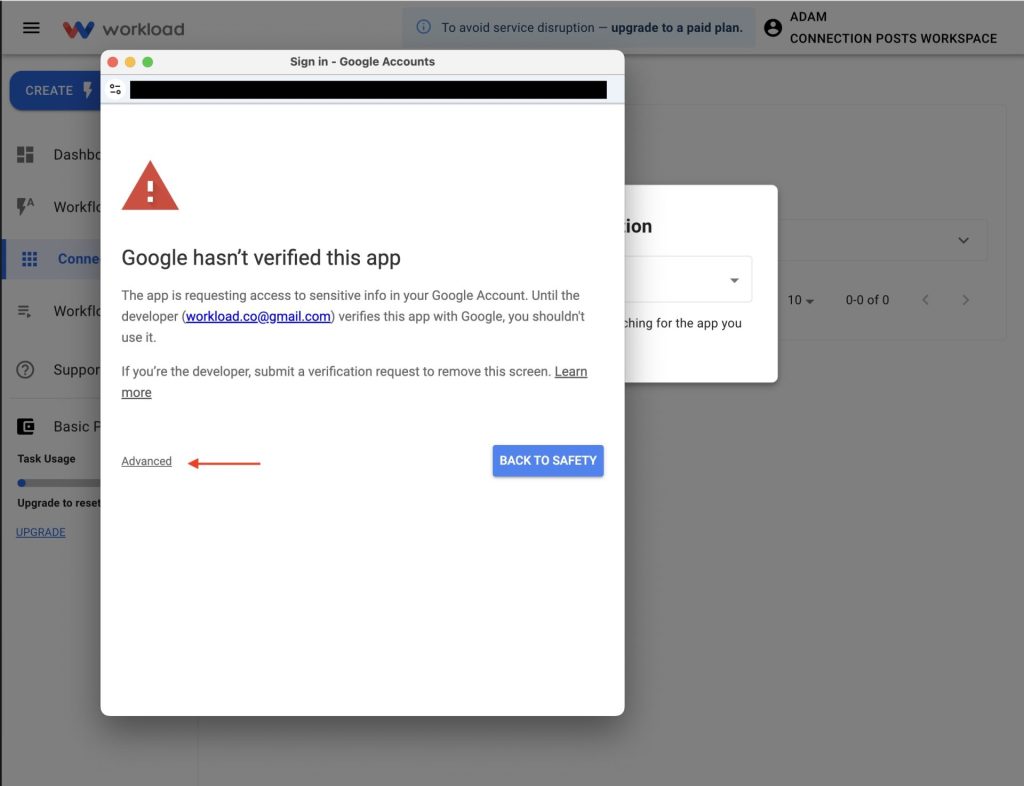Click the workload.co@gmail.com developer email link
Image resolution: width=1024 pixels, height=786 pixels.
[x=258, y=317]
